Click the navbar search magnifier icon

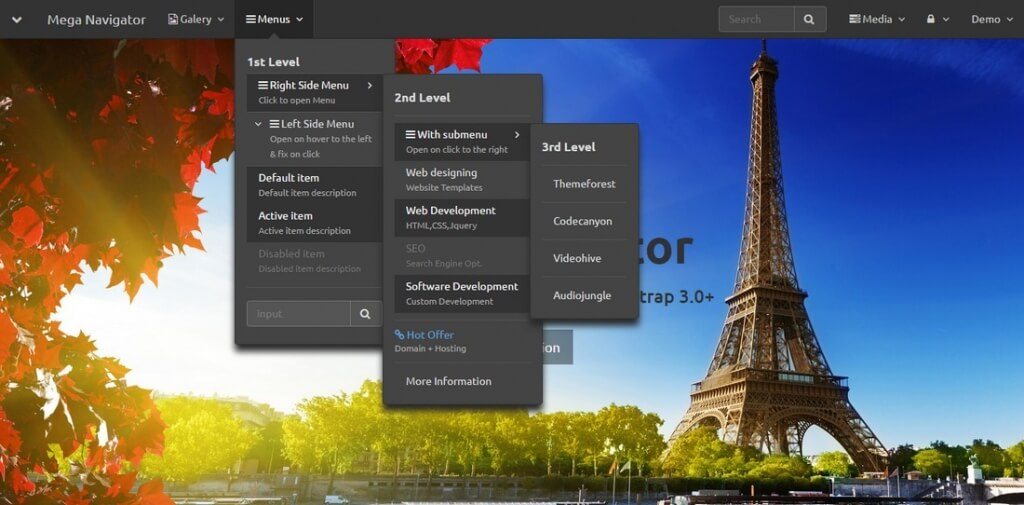pyautogui.click(x=810, y=19)
